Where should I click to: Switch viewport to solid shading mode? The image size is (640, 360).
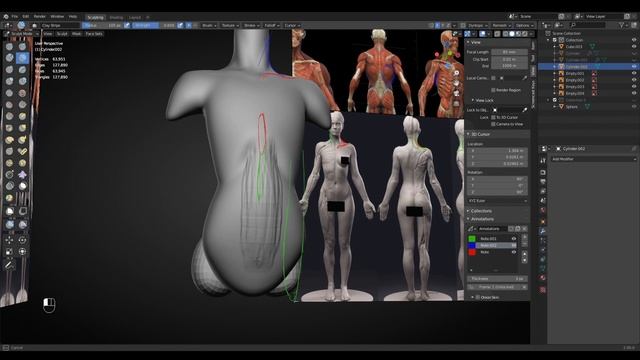[x=512, y=34]
